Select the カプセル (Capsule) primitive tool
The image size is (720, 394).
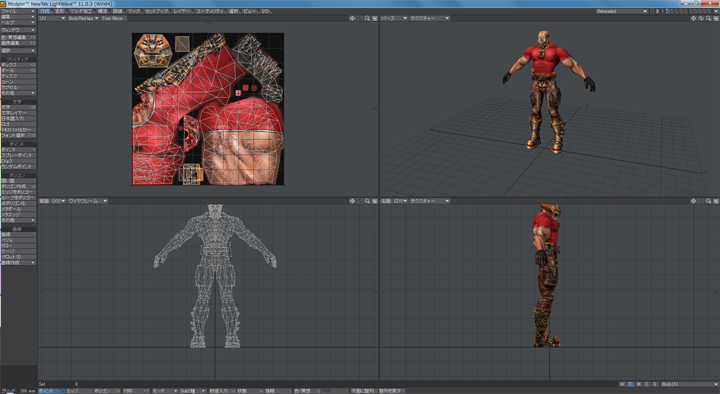point(18,87)
